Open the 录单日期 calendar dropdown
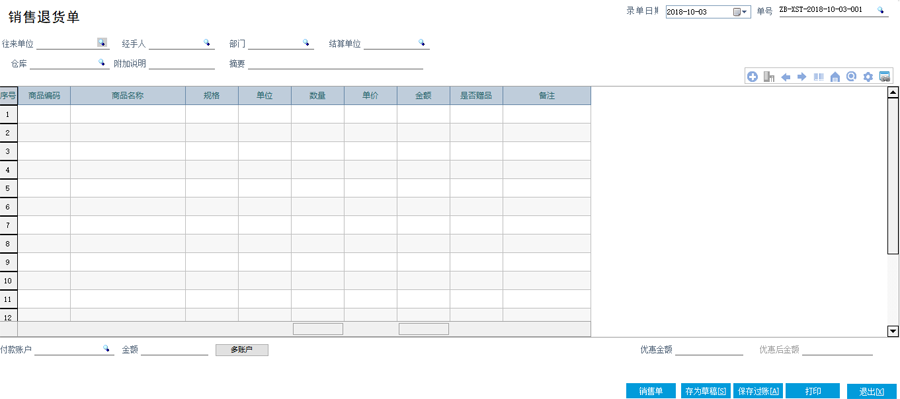This screenshot has height=399, width=900. tap(740, 12)
